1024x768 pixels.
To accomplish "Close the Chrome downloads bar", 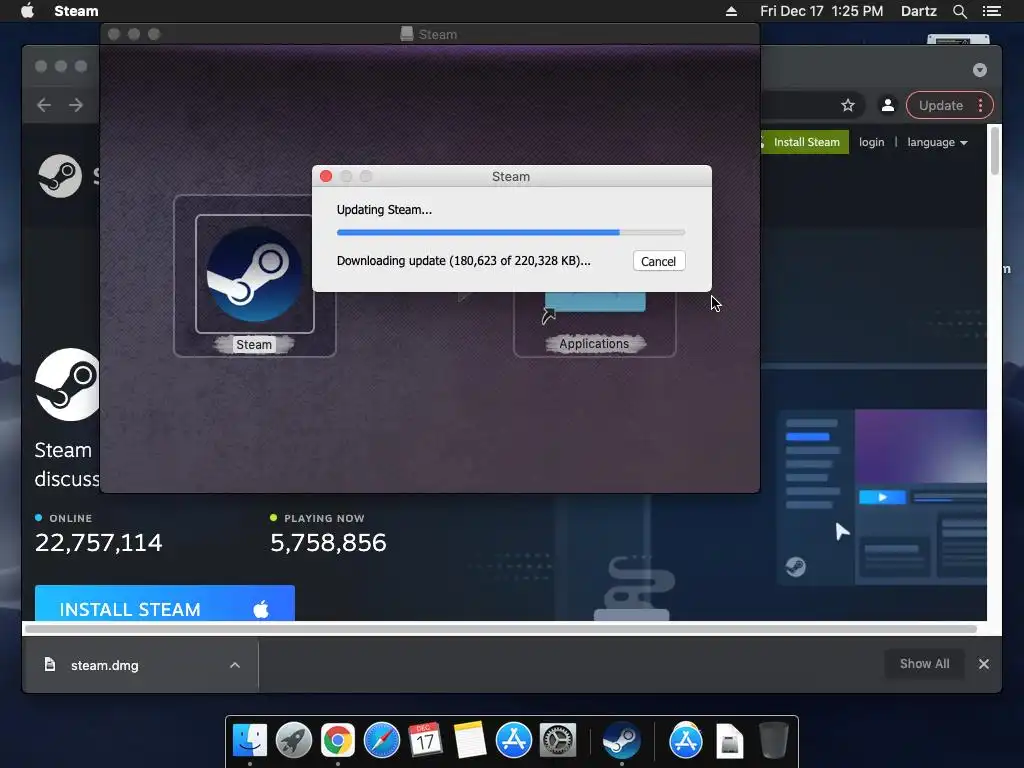I will (x=984, y=664).
